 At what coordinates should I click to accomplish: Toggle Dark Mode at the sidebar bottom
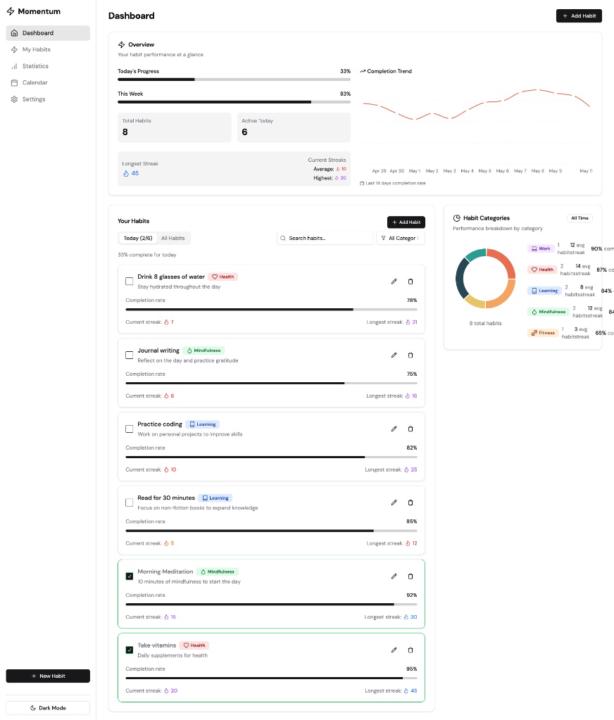tap(48, 708)
